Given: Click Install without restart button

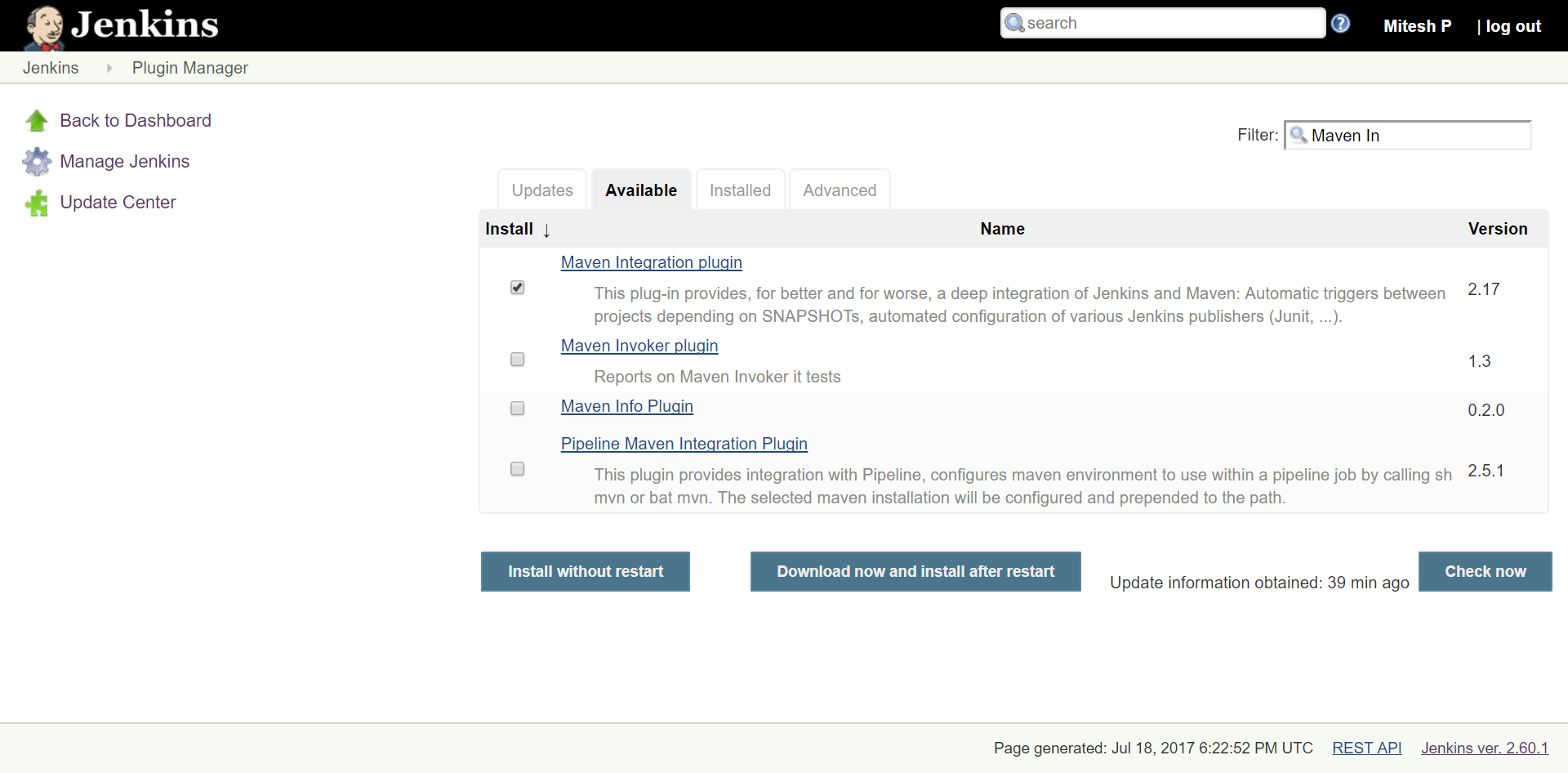Looking at the screenshot, I should point(586,571).
